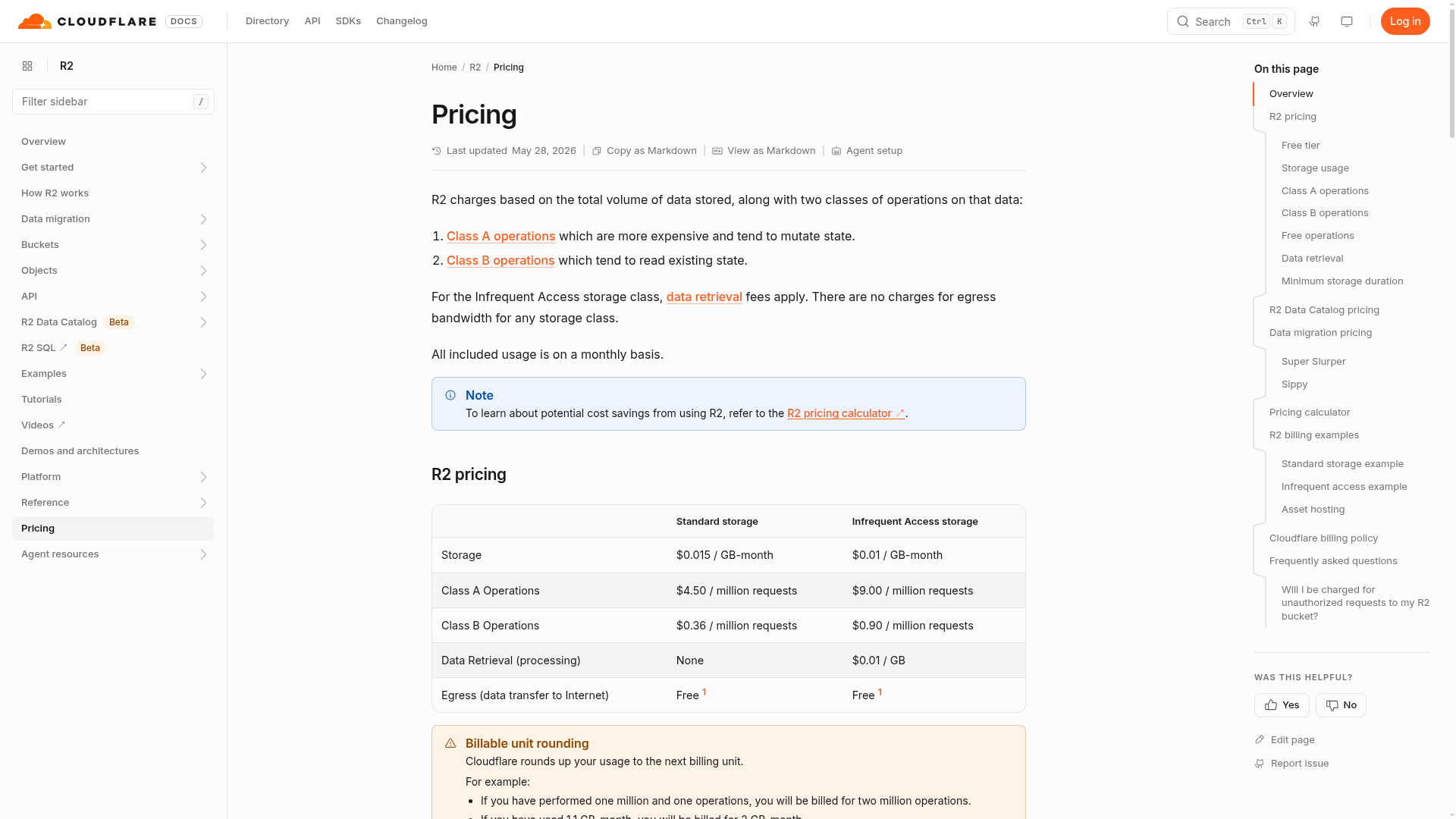Jump to Pricing calculator section
The width and height of the screenshot is (1456, 819).
(1310, 413)
